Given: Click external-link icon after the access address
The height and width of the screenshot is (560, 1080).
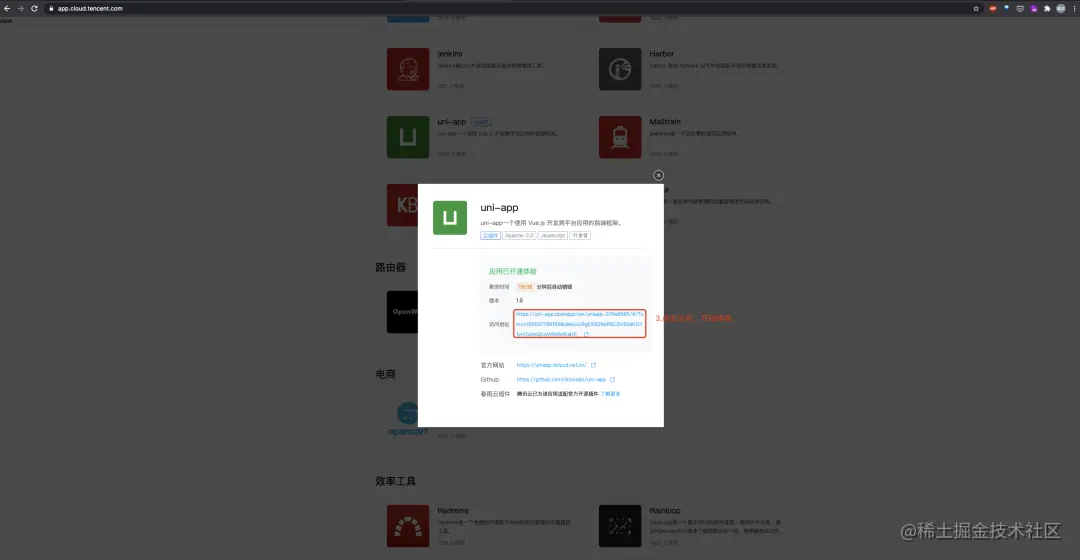Looking at the screenshot, I should click(x=586, y=334).
